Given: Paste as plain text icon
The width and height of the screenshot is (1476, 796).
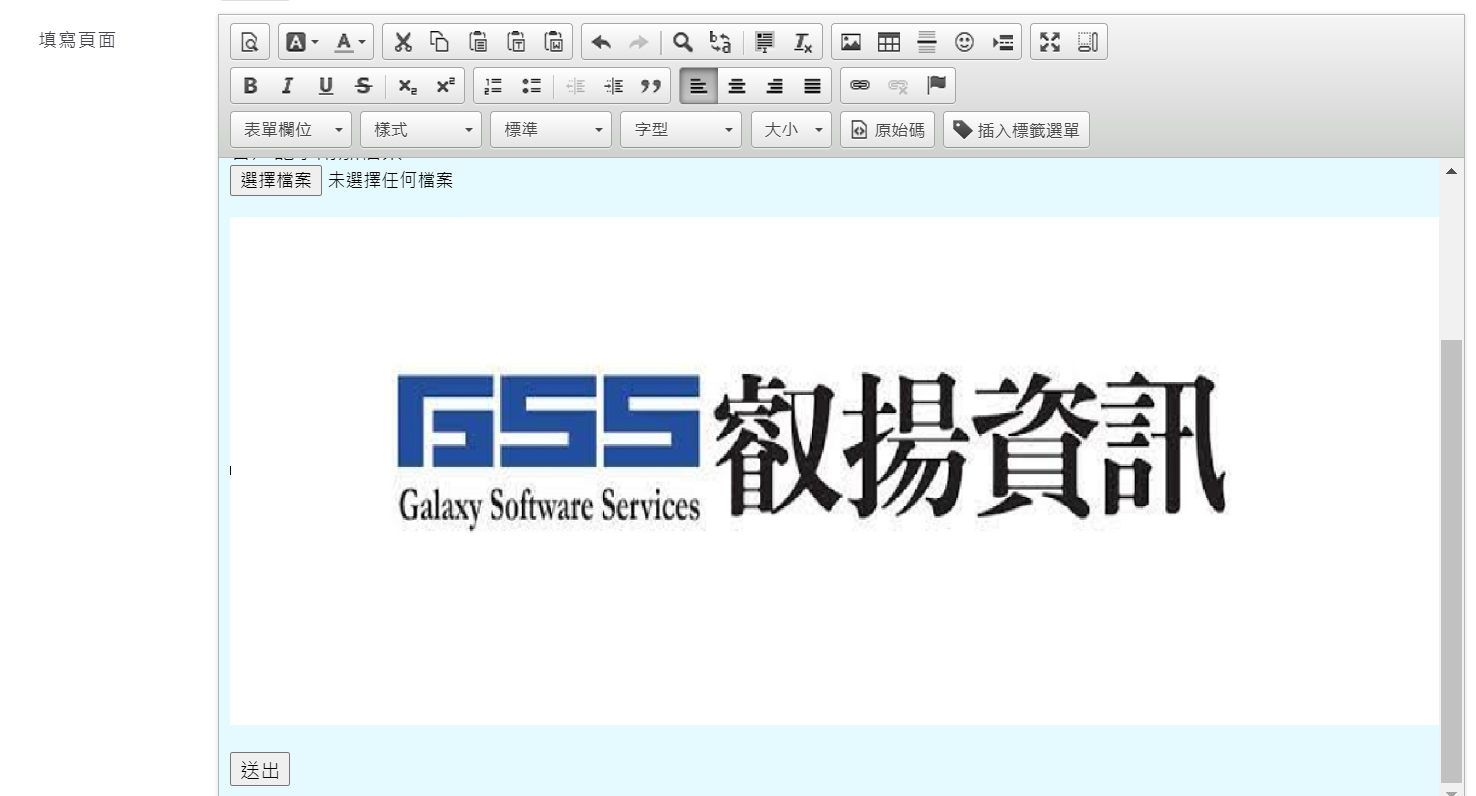Looking at the screenshot, I should (516, 42).
